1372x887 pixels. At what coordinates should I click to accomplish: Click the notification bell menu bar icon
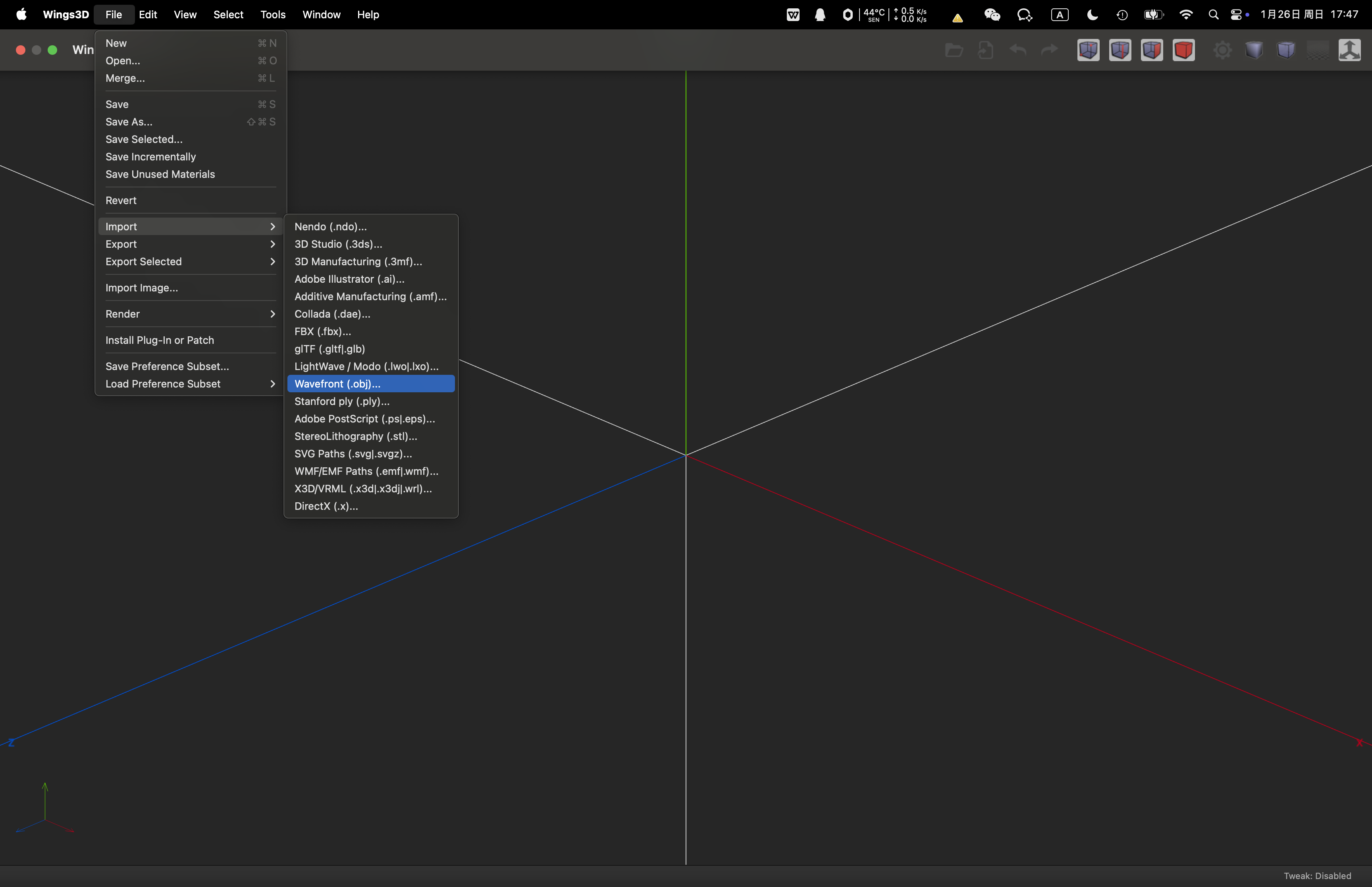point(820,15)
